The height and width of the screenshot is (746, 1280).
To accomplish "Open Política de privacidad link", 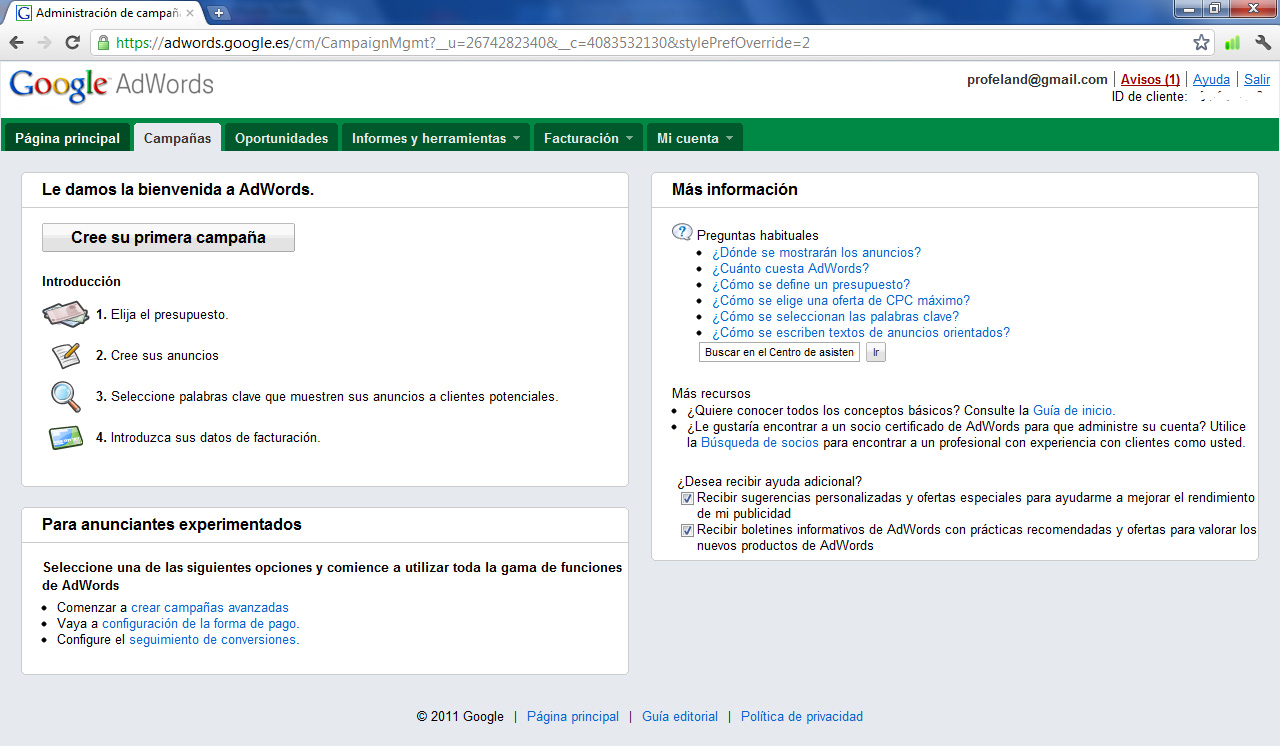I will (x=802, y=716).
